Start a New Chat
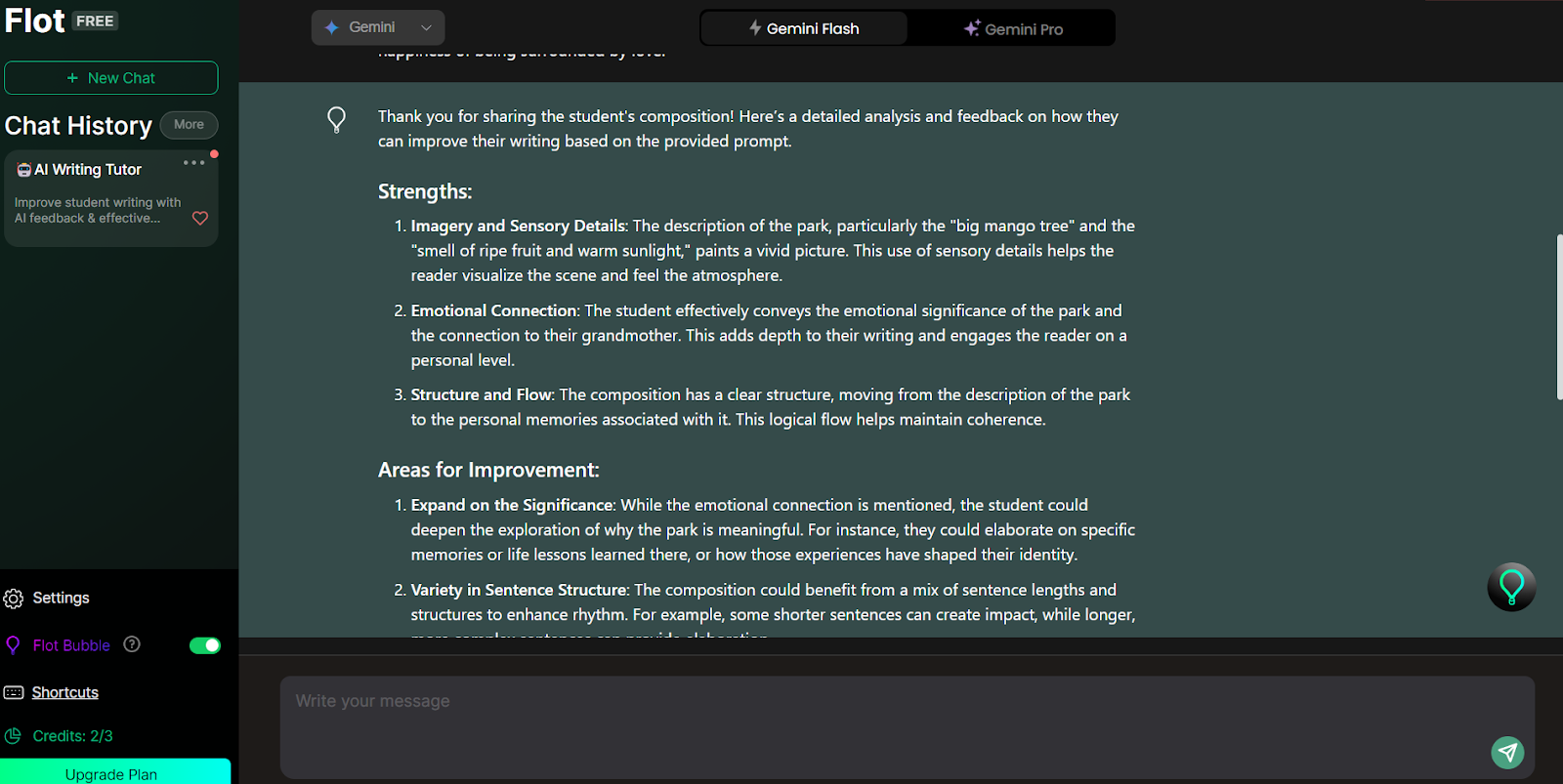 [111, 78]
